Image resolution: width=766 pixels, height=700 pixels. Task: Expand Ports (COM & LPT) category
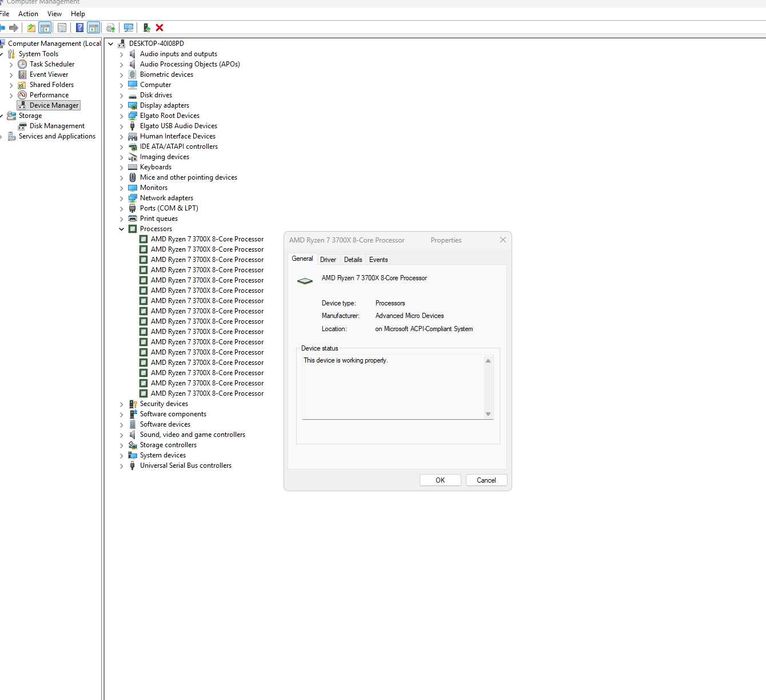click(x=121, y=209)
